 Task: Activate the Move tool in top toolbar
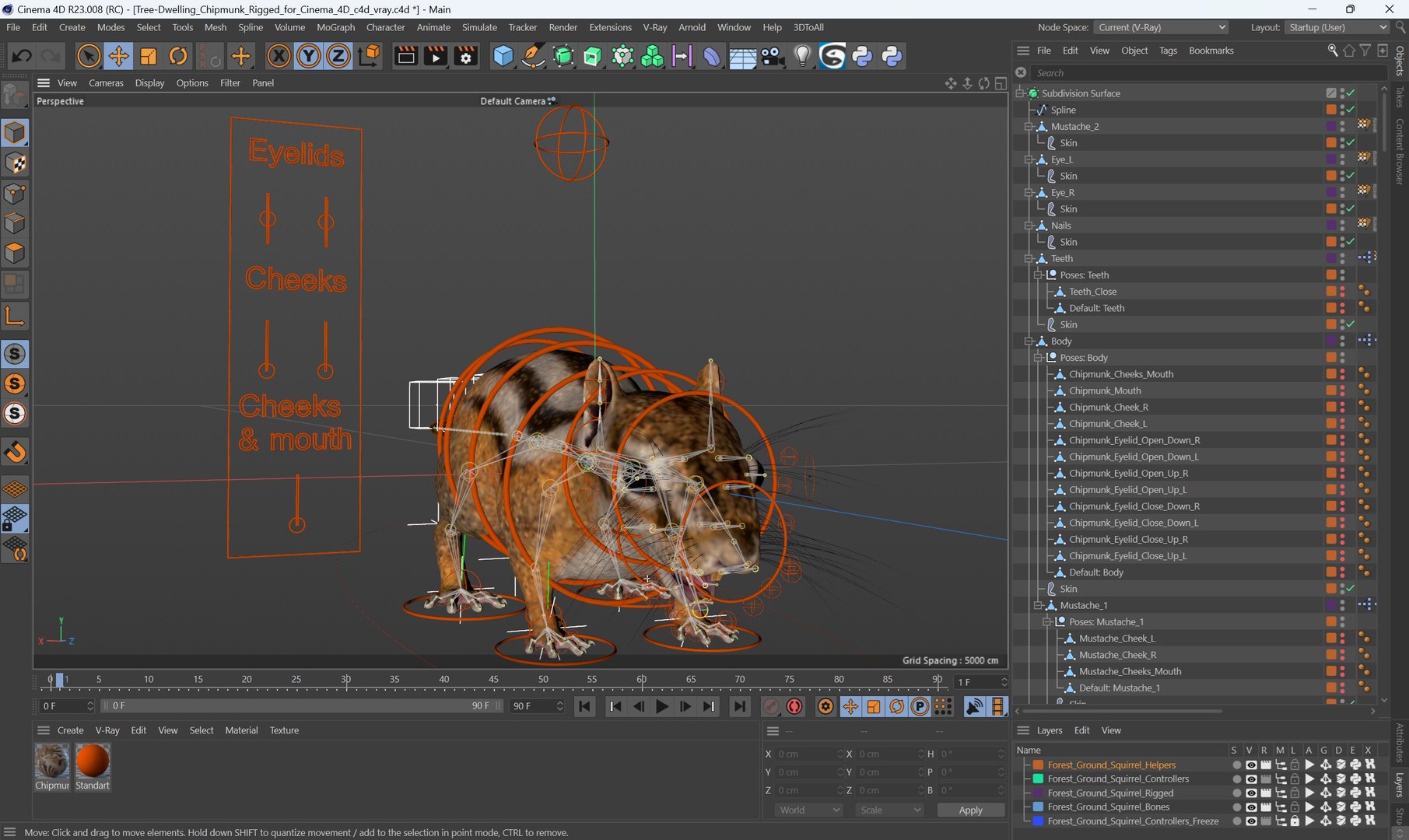118,56
